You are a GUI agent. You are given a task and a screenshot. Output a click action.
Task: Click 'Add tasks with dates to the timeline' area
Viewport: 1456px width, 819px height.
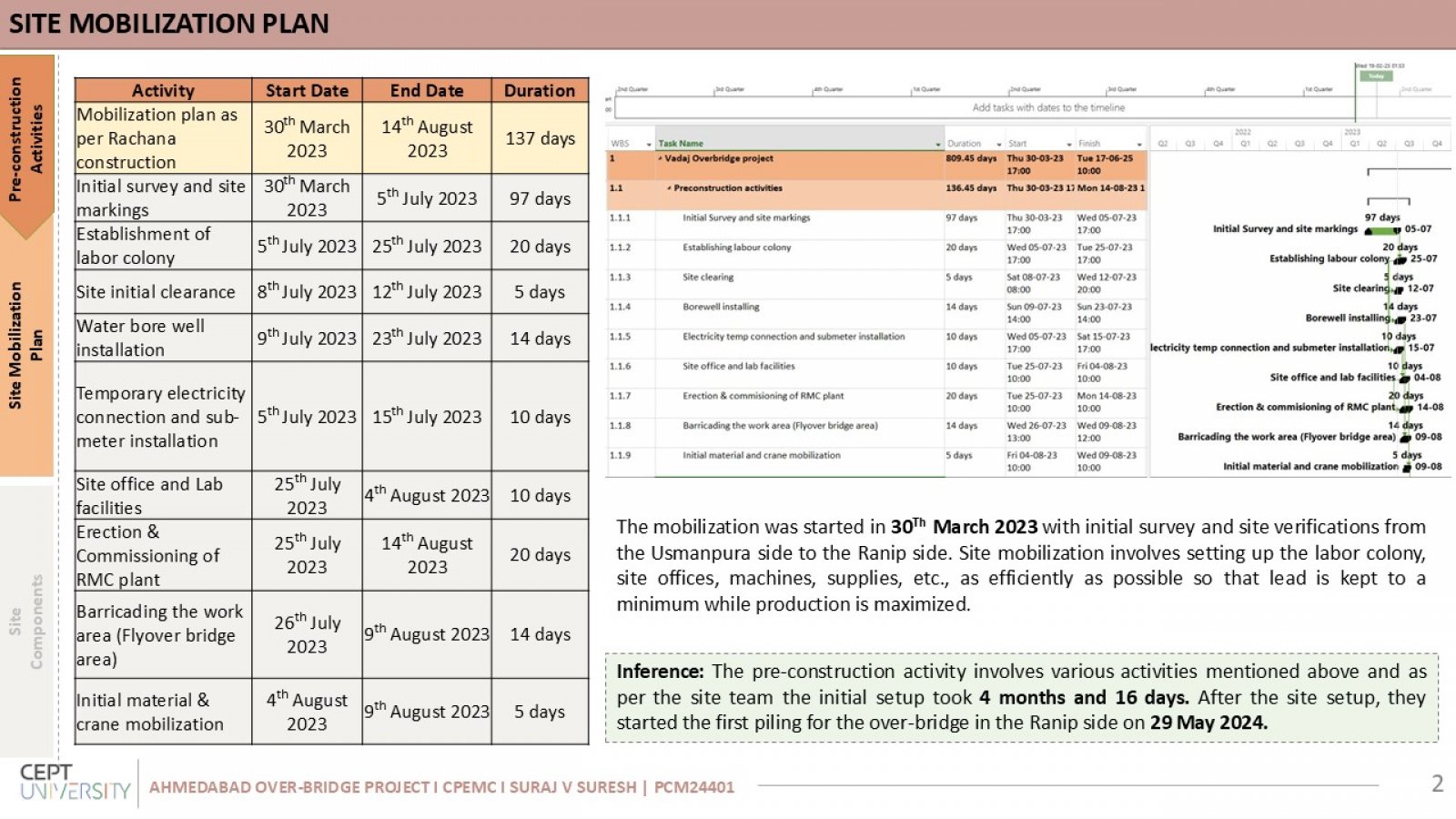[1048, 107]
